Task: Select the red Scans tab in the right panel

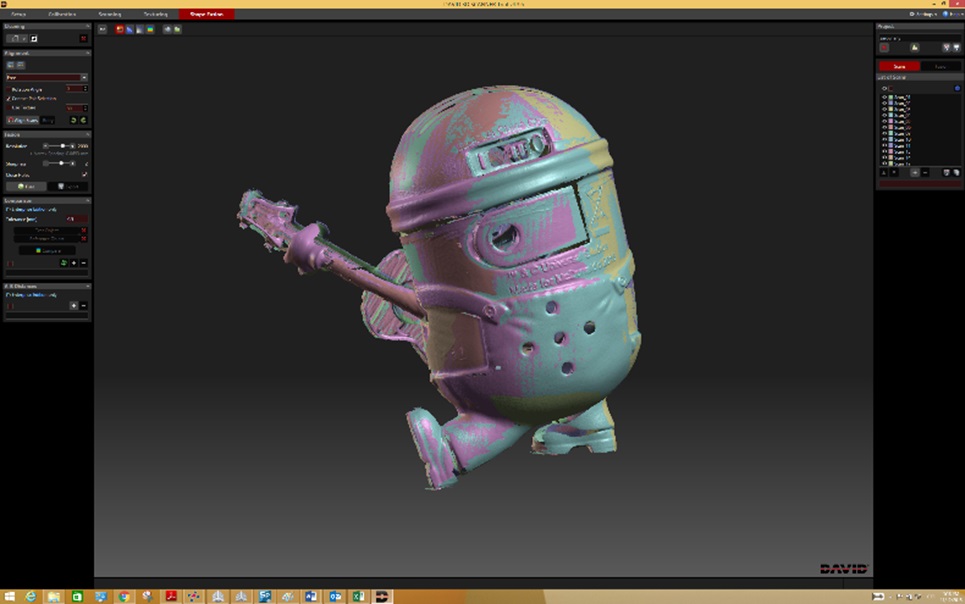Action: pos(900,66)
